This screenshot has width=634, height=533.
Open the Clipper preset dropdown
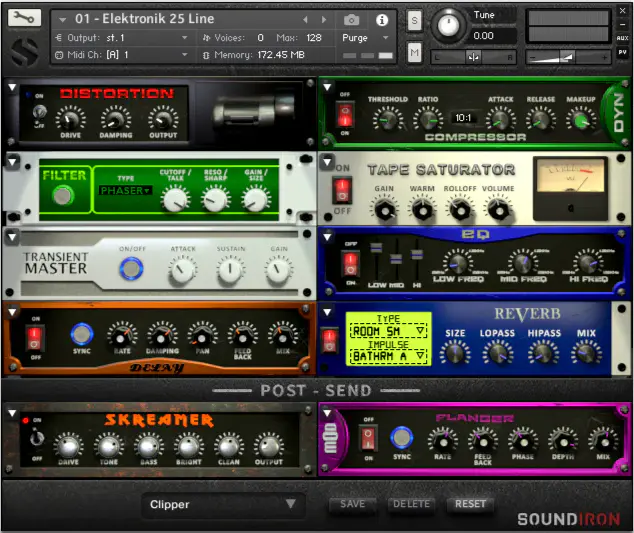coord(222,504)
